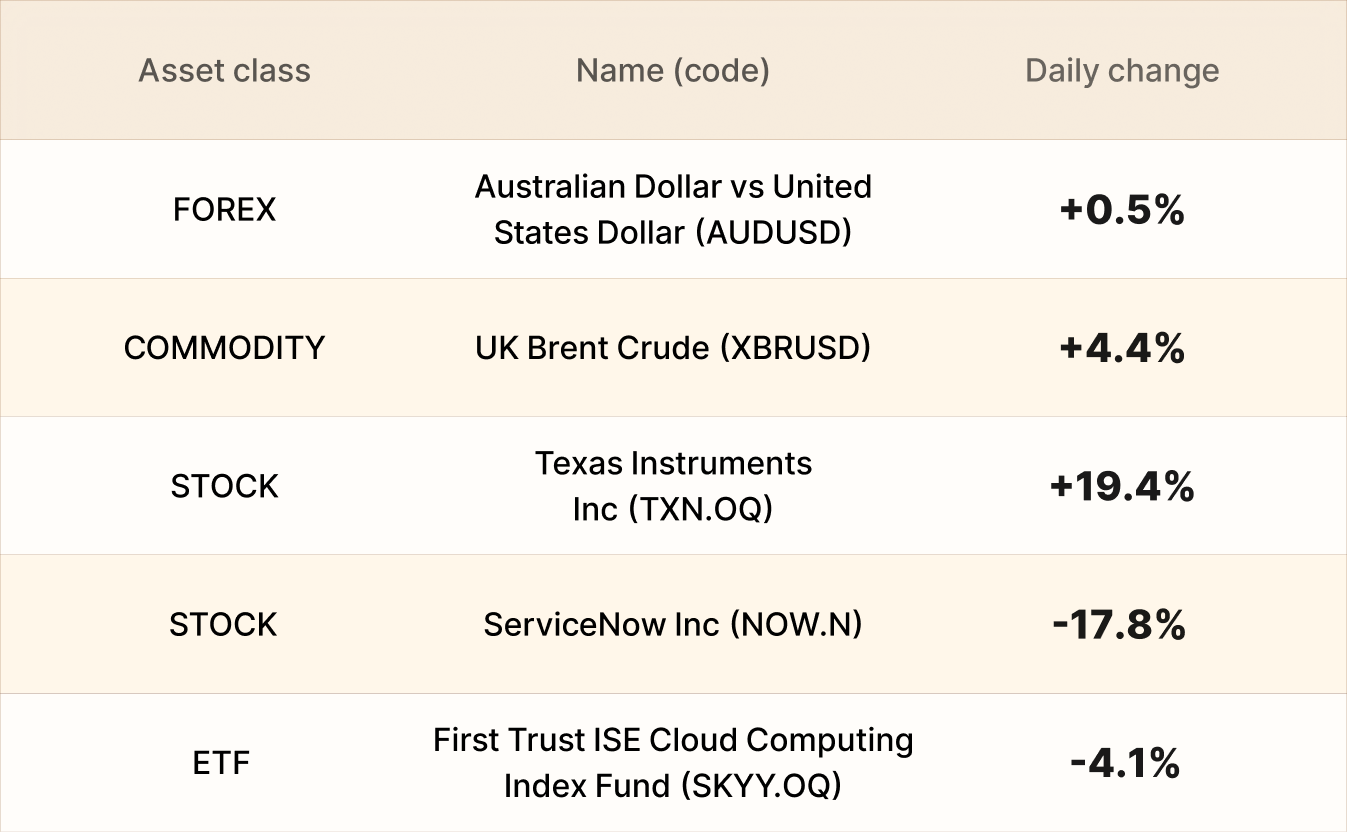1347x832 pixels.
Task: Click the First Trust ISE Cloud Computing name
Action: click(x=673, y=741)
